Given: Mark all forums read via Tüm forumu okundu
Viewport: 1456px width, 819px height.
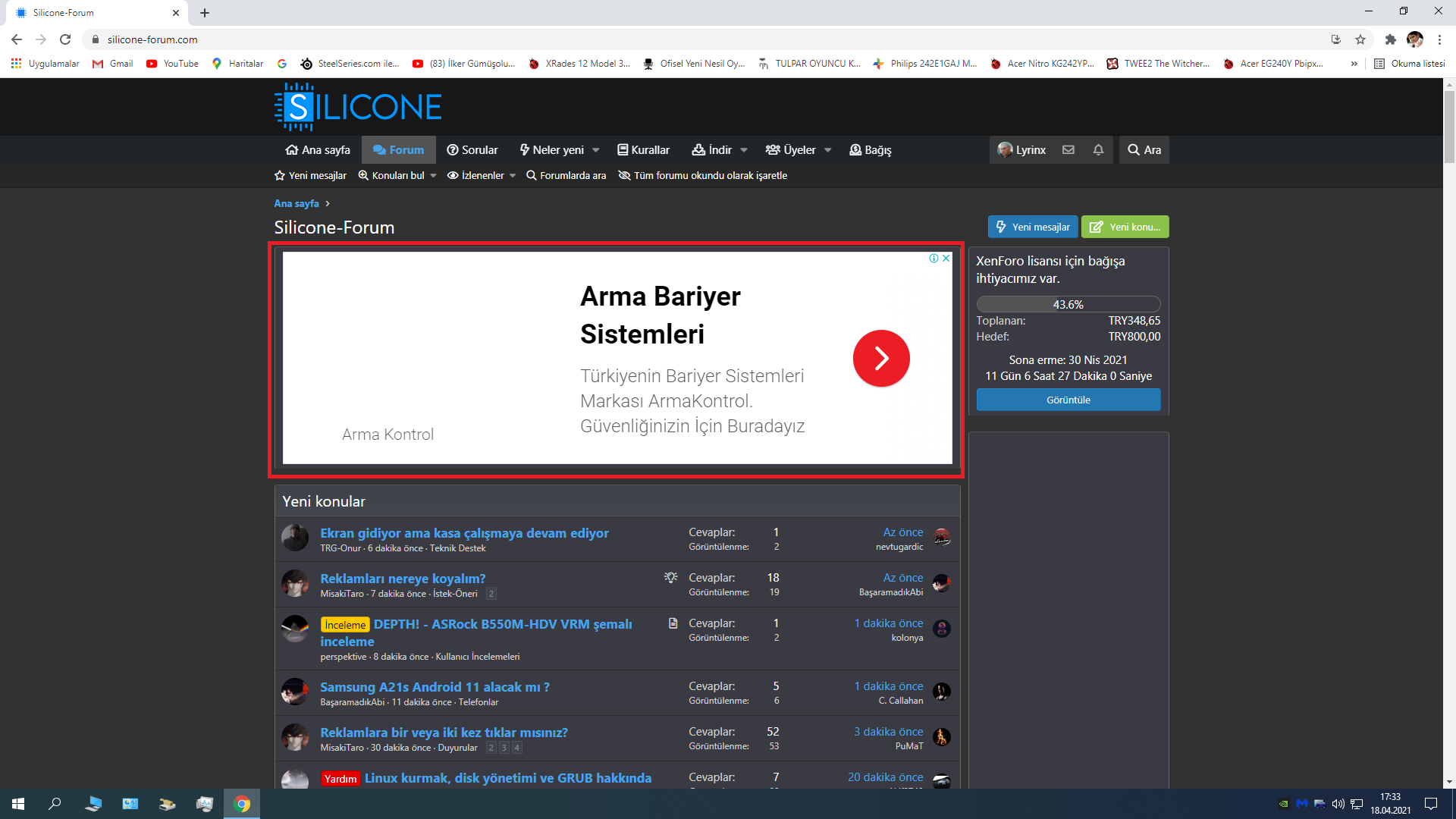Looking at the screenshot, I should [703, 175].
